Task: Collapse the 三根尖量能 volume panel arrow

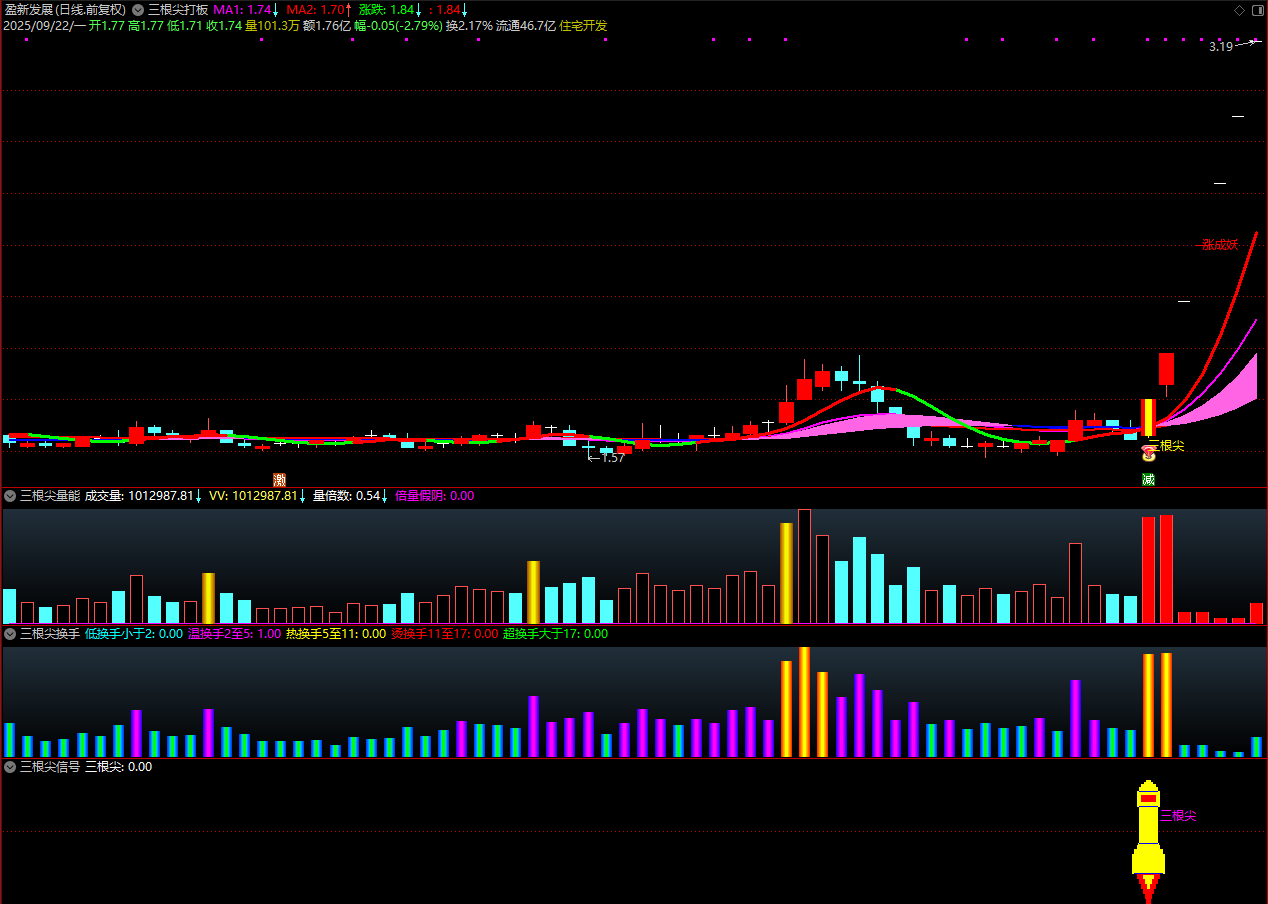Action: (x=10, y=495)
